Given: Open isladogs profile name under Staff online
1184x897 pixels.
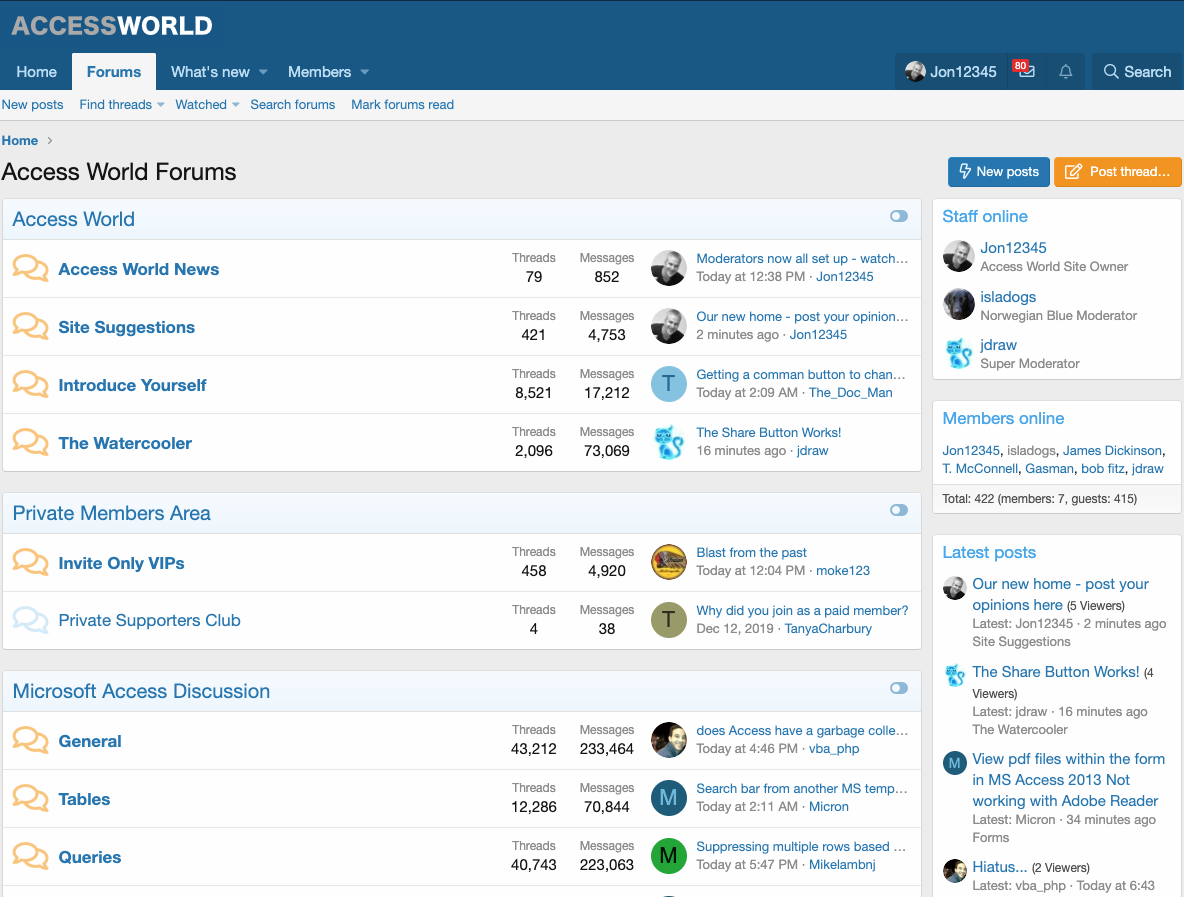Looking at the screenshot, I should pos(1008,297).
